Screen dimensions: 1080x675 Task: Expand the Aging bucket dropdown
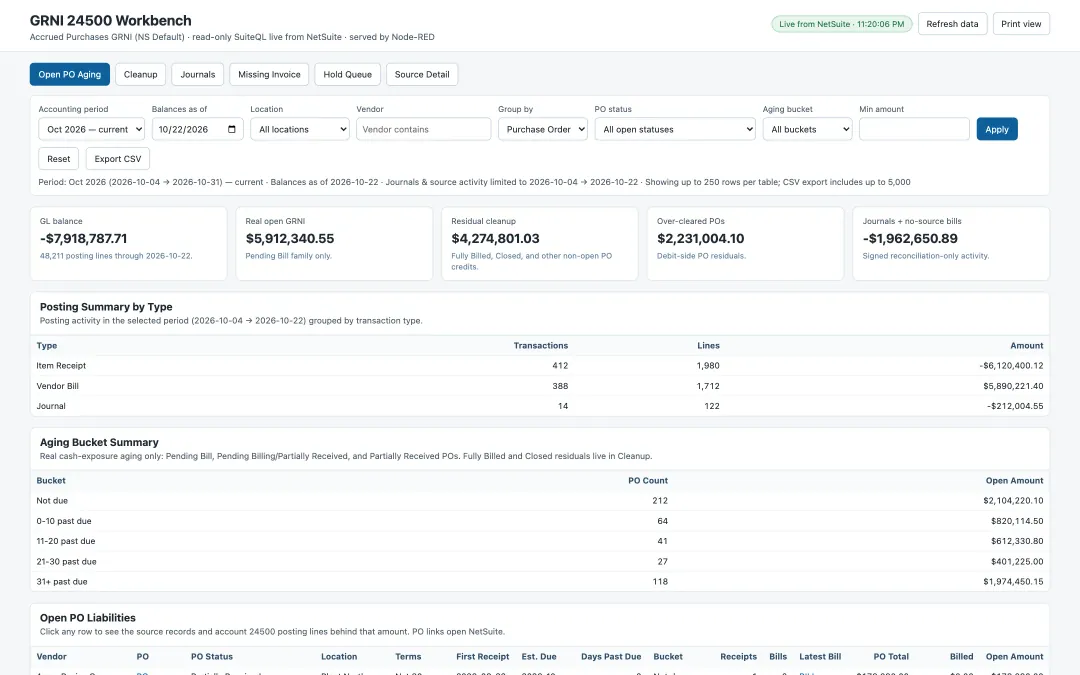(x=807, y=129)
